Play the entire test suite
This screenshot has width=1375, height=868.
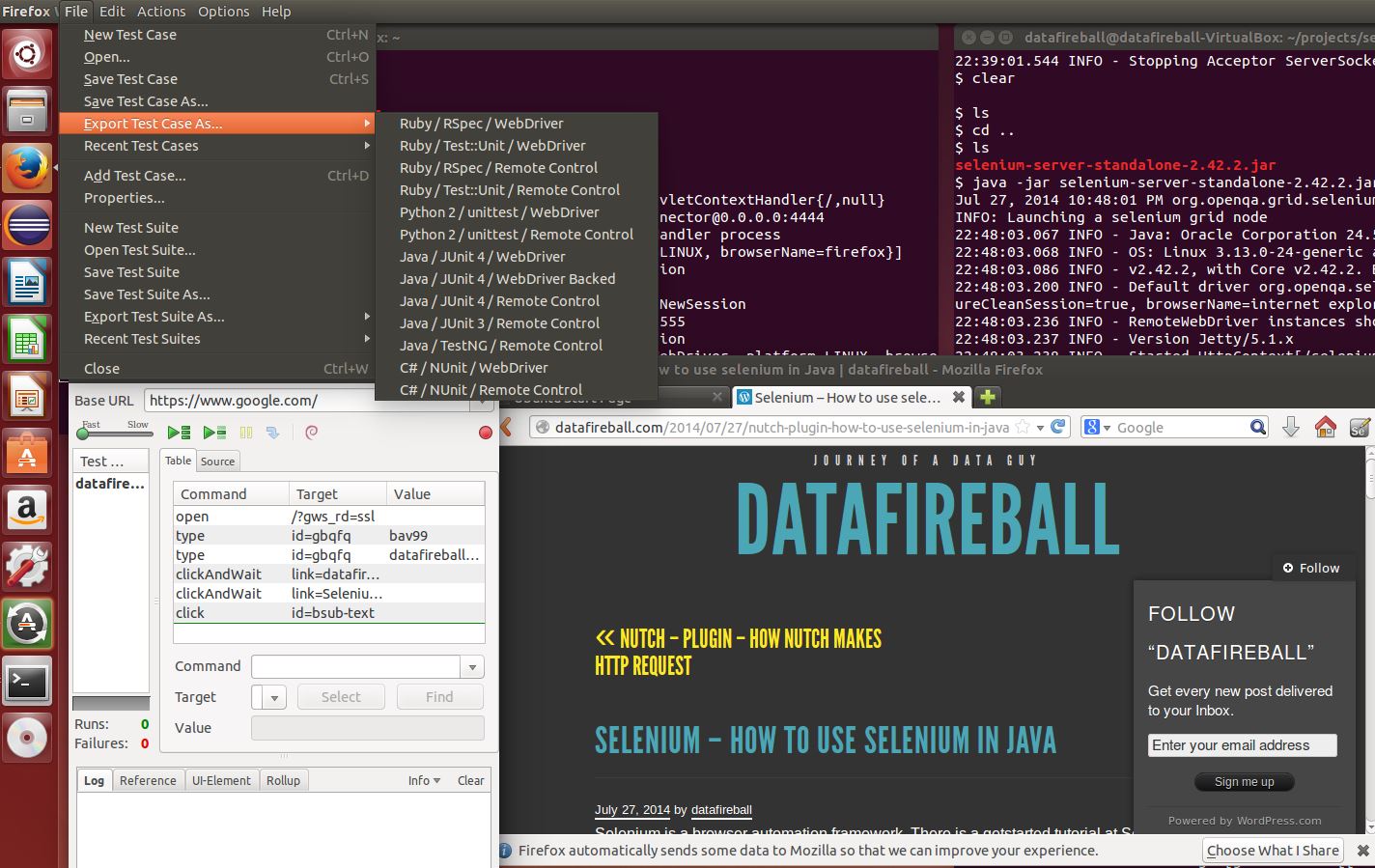click(179, 433)
